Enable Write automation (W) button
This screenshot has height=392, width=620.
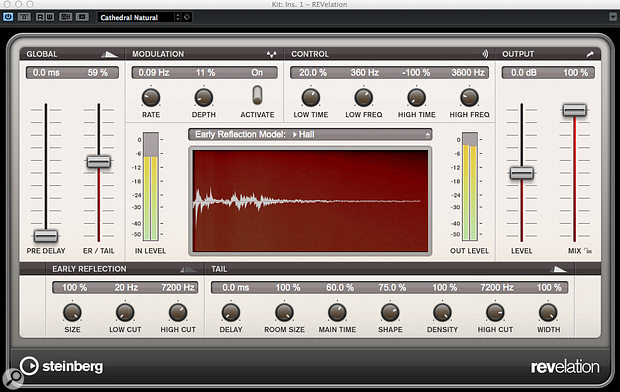click(49, 17)
